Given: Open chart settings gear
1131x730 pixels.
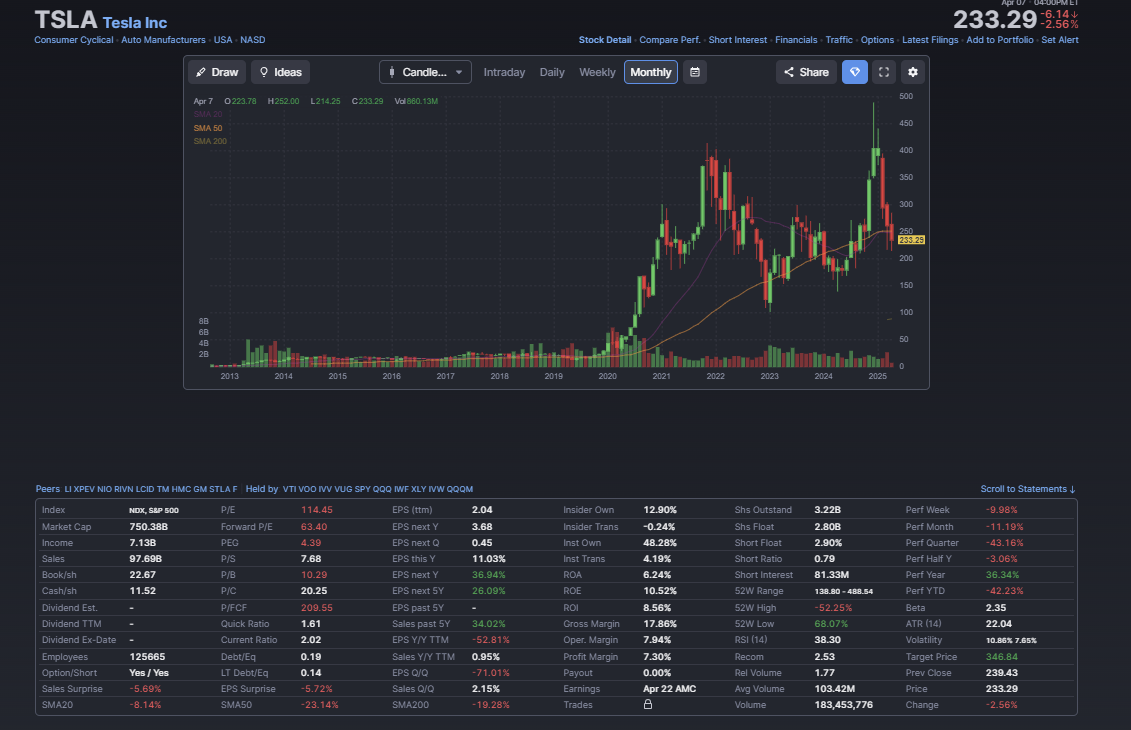Looking at the screenshot, I should [x=912, y=72].
